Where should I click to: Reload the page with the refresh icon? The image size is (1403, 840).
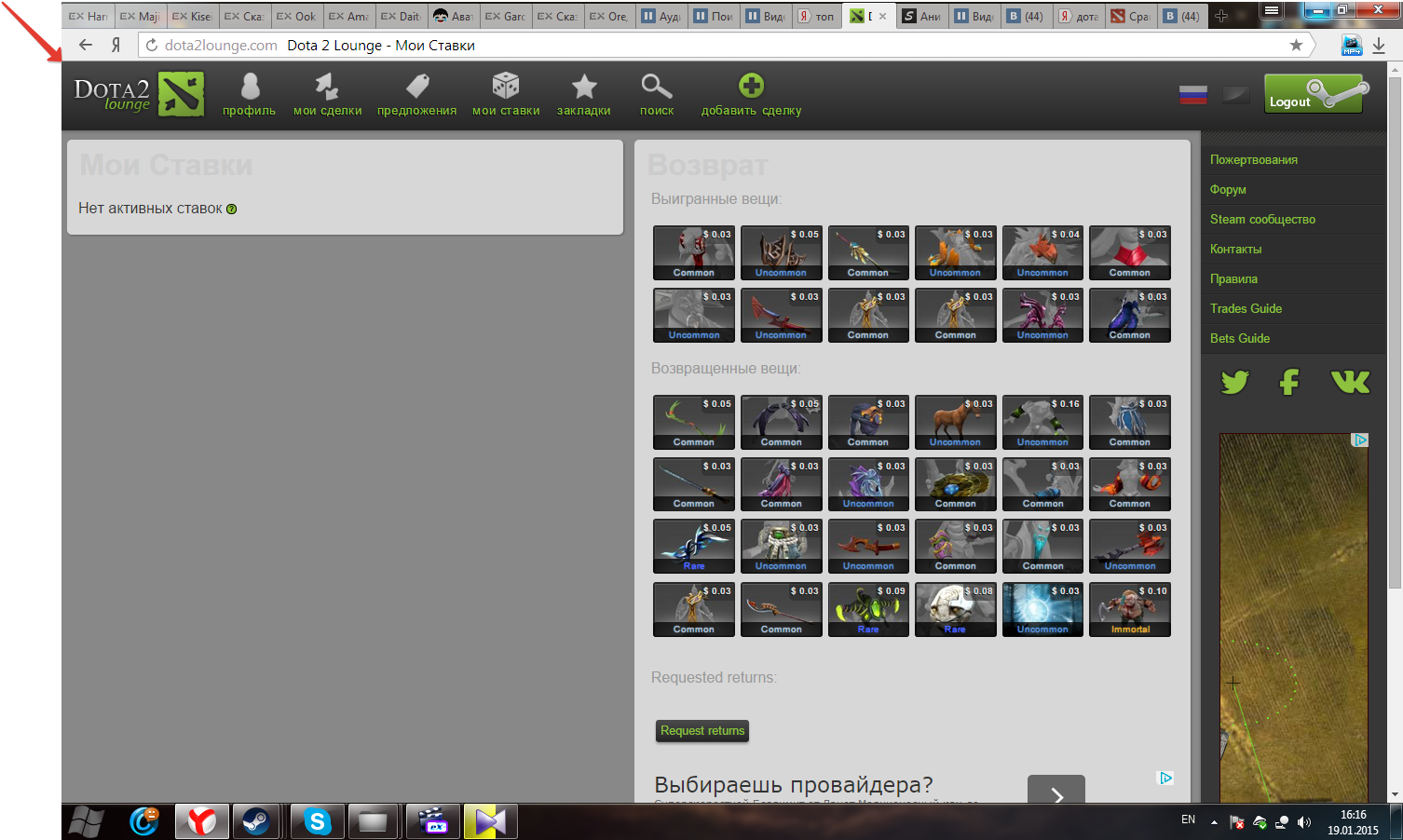coord(152,45)
